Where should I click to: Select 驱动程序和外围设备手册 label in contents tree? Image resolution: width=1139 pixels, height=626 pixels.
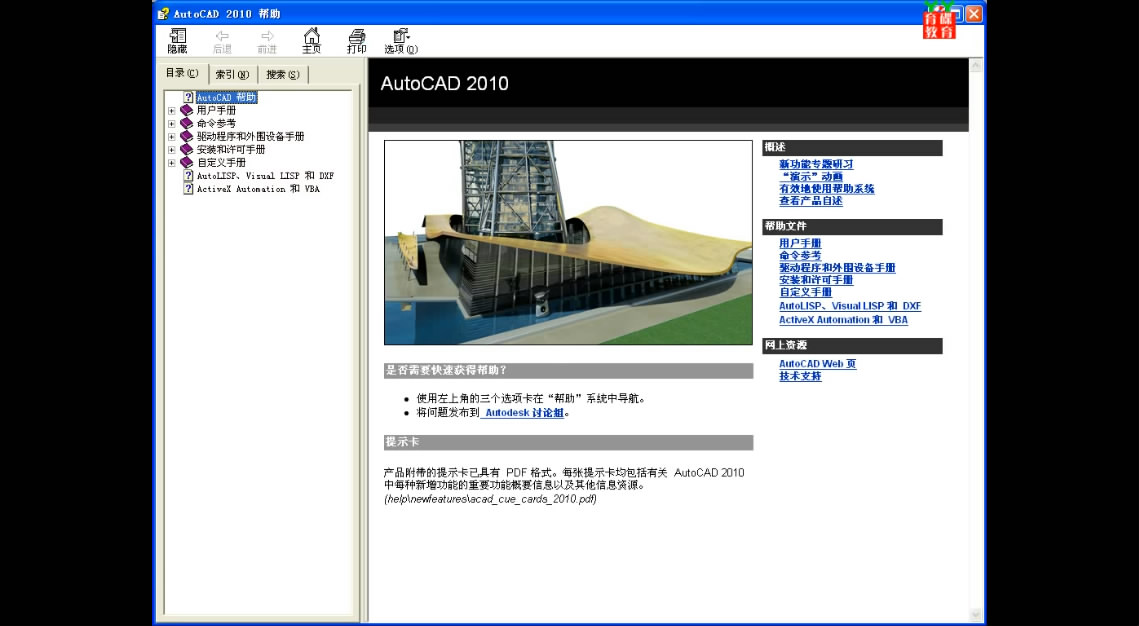(250, 137)
